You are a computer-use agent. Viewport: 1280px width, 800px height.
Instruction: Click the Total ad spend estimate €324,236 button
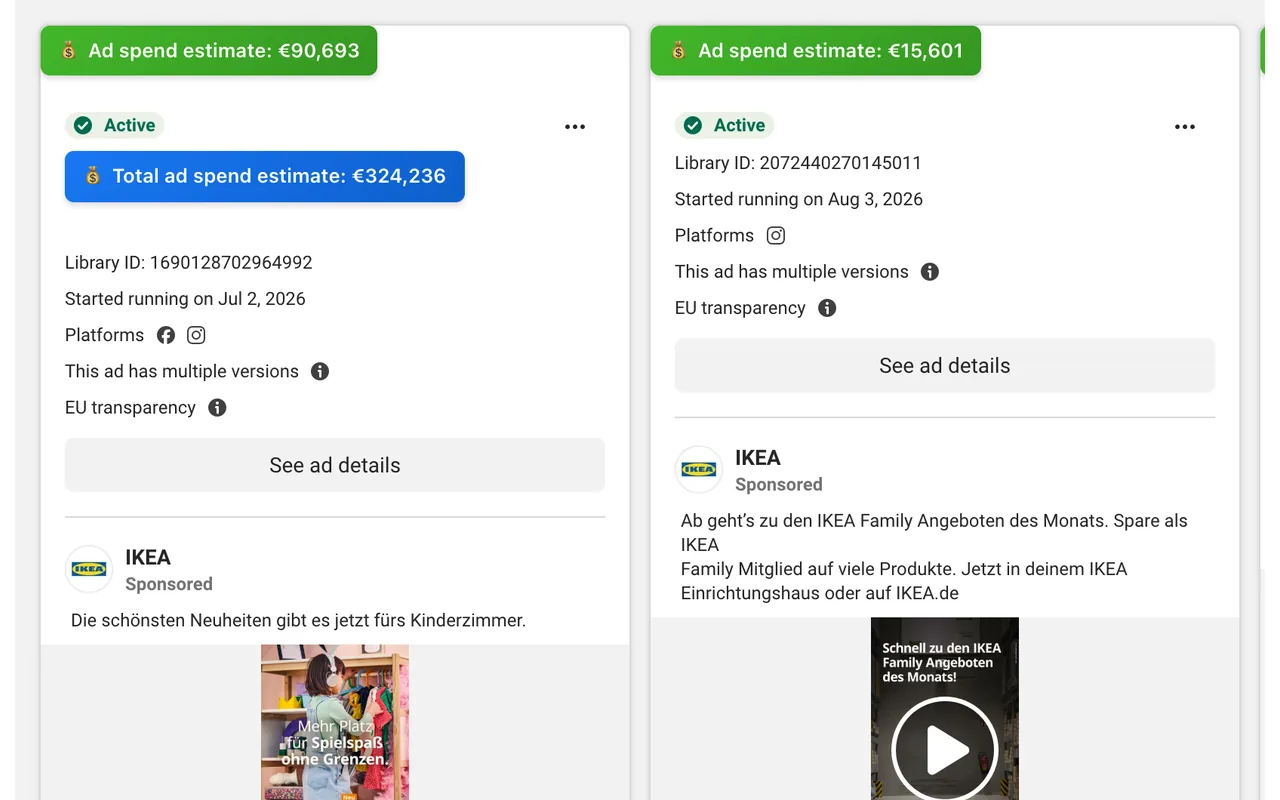(265, 176)
